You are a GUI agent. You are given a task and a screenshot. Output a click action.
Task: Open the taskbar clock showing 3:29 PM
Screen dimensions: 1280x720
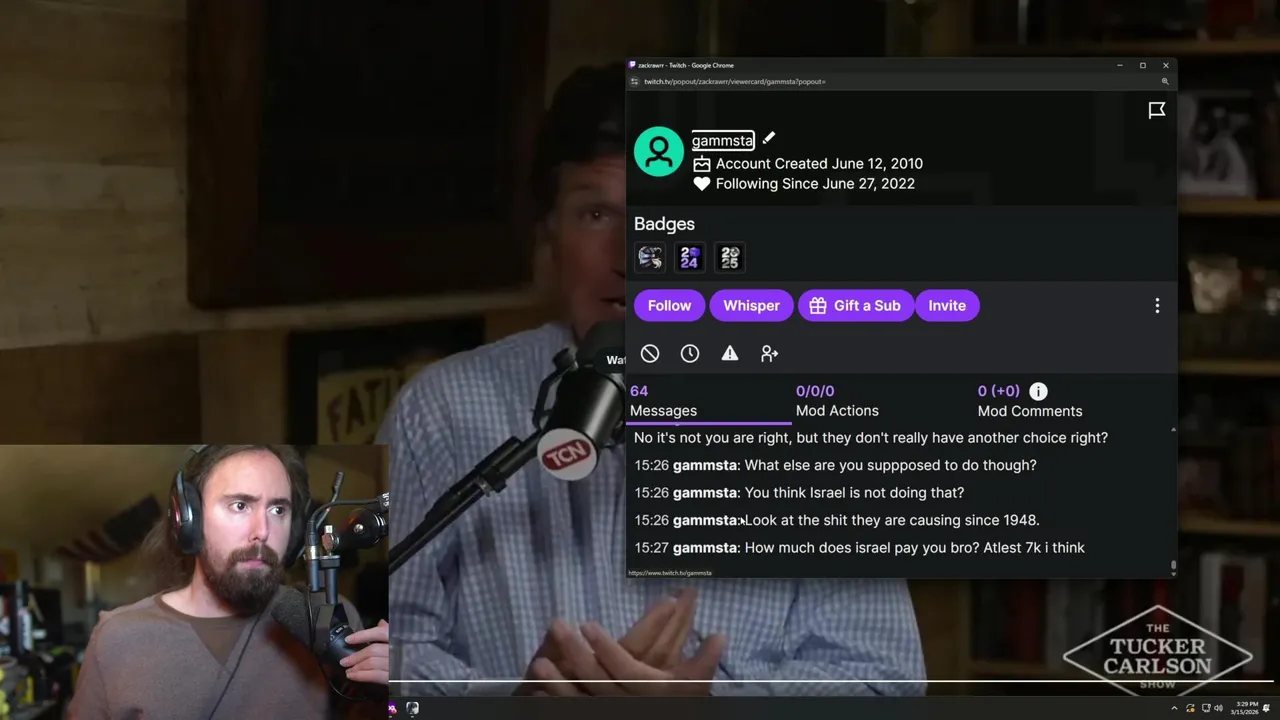[1247, 708]
